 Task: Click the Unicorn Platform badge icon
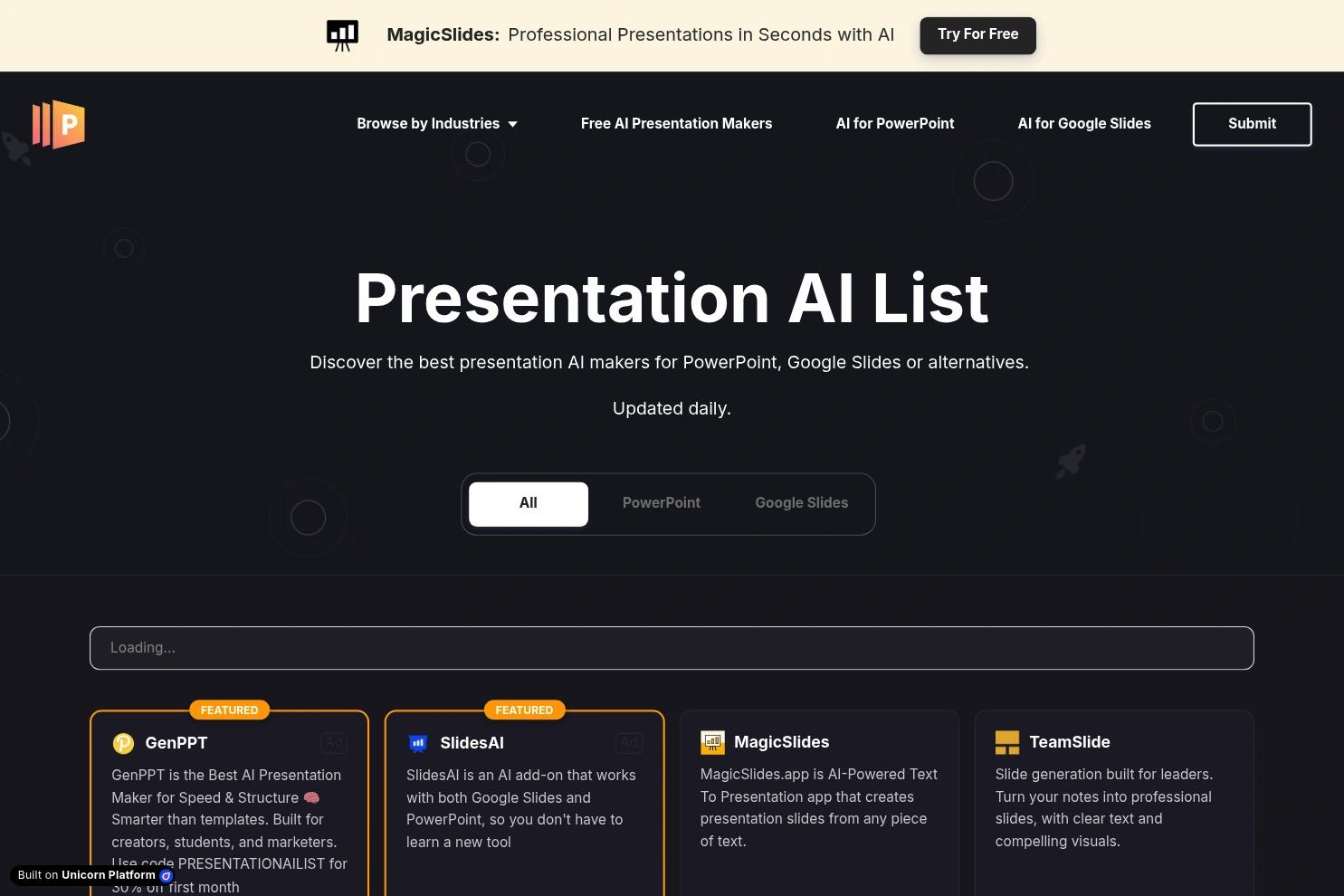166,875
